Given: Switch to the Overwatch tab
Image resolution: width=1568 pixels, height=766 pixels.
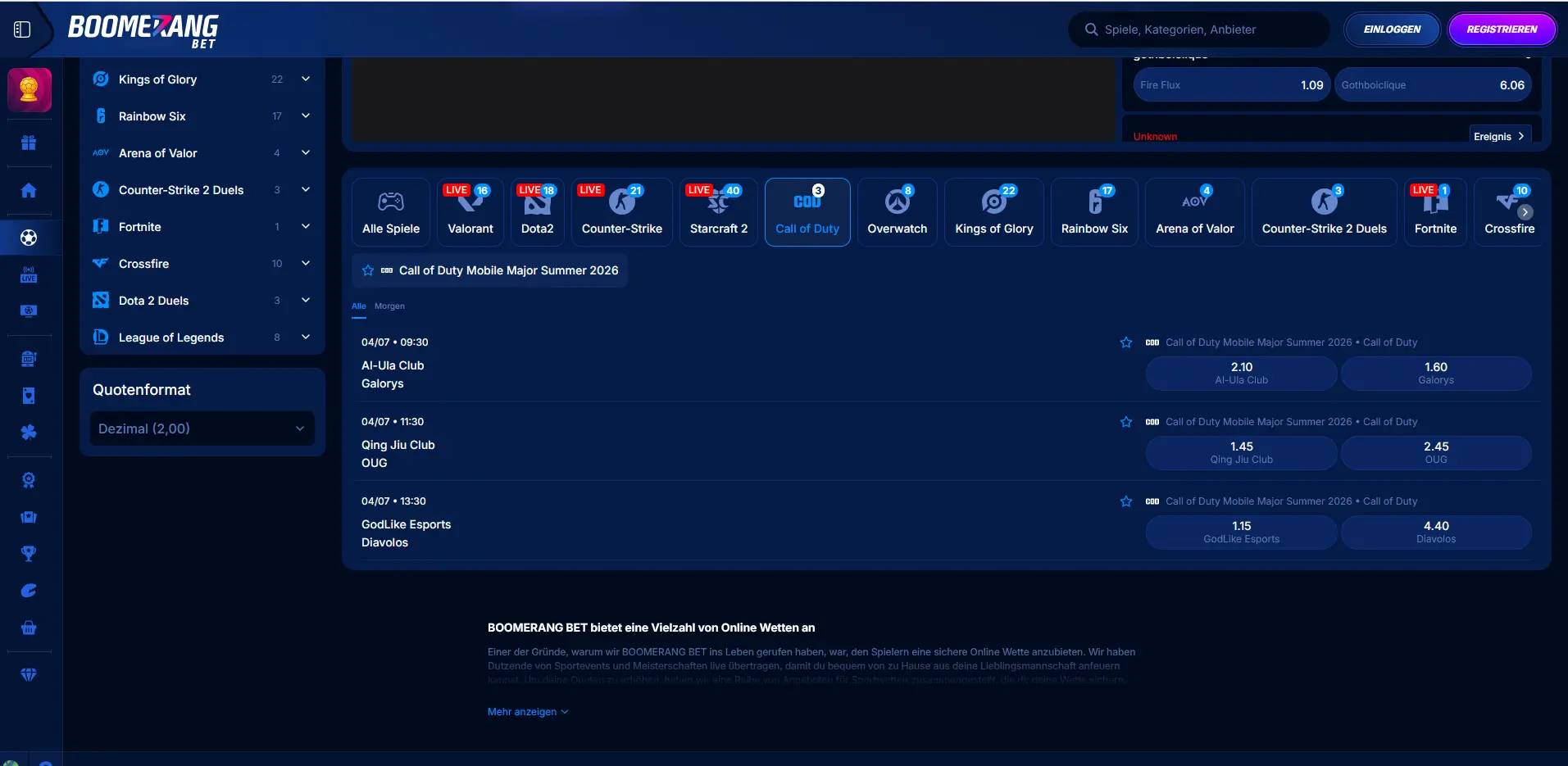Looking at the screenshot, I should pos(898,212).
